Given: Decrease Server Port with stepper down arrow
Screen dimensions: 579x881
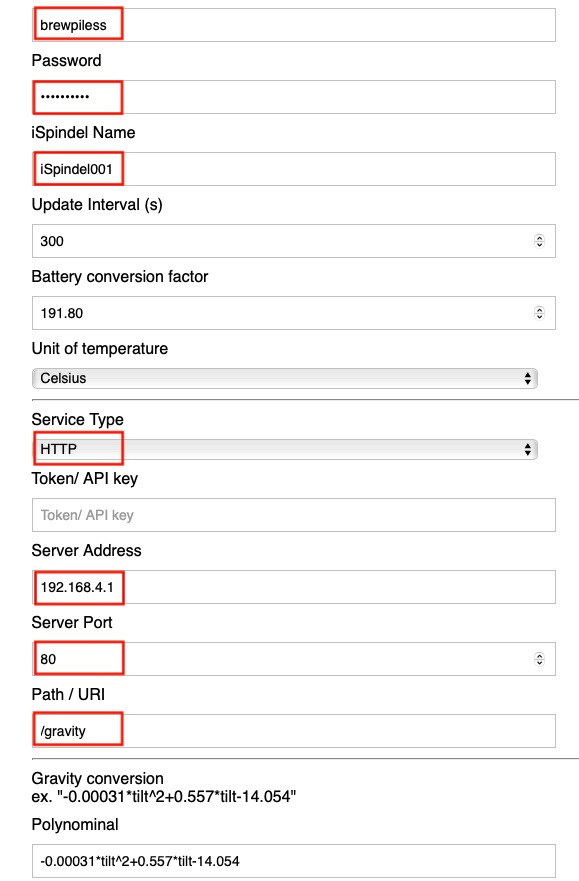Looking at the screenshot, I should 539,662.
